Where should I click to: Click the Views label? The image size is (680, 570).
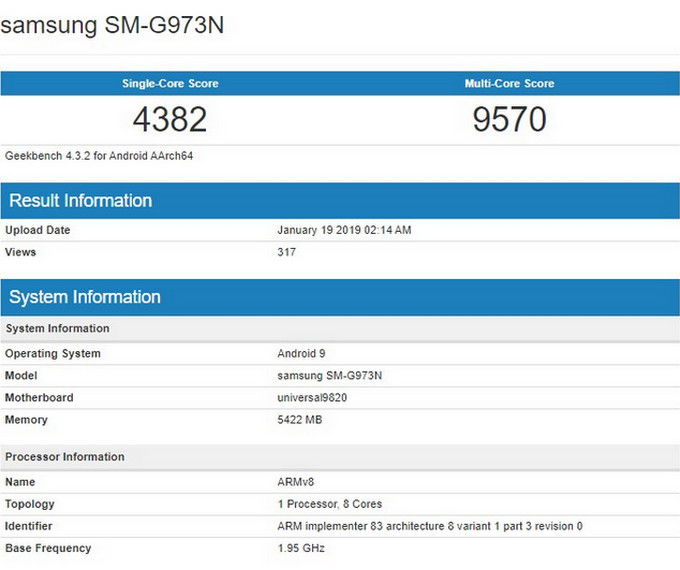coord(20,252)
